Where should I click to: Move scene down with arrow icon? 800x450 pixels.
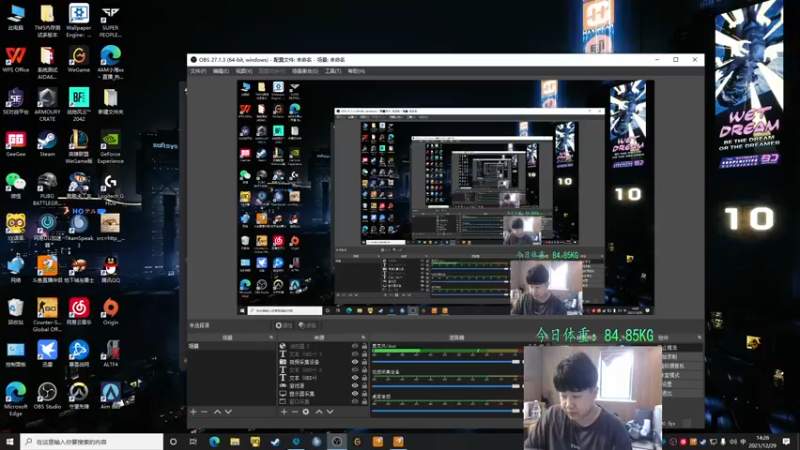coord(228,411)
